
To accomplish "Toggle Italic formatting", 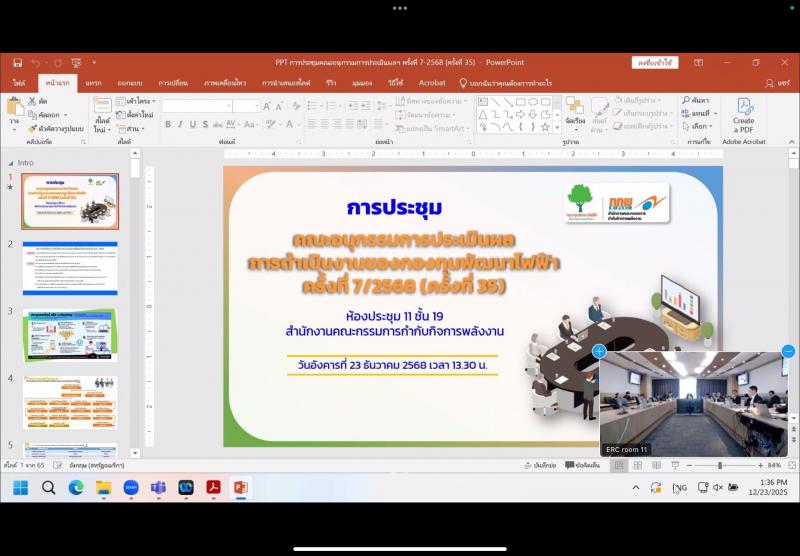I will pos(180,124).
